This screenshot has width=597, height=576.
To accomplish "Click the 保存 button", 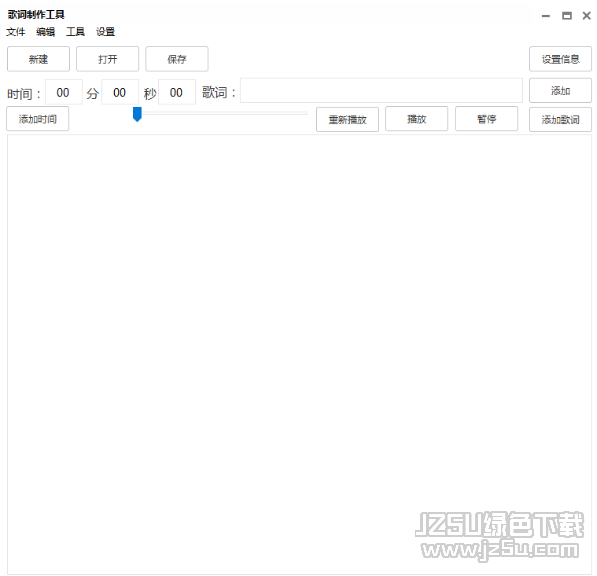I will click(177, 59).
